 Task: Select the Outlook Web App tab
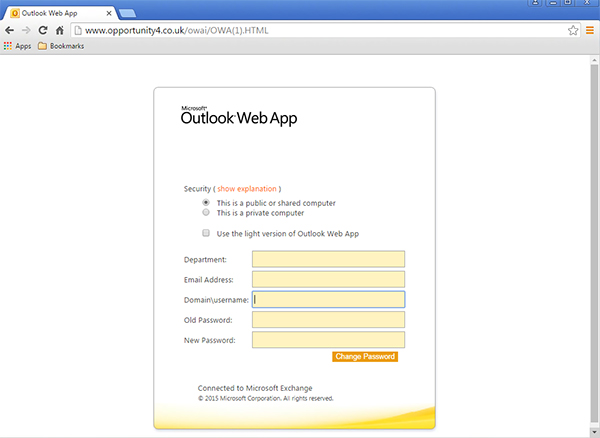(x=57, y=13)
